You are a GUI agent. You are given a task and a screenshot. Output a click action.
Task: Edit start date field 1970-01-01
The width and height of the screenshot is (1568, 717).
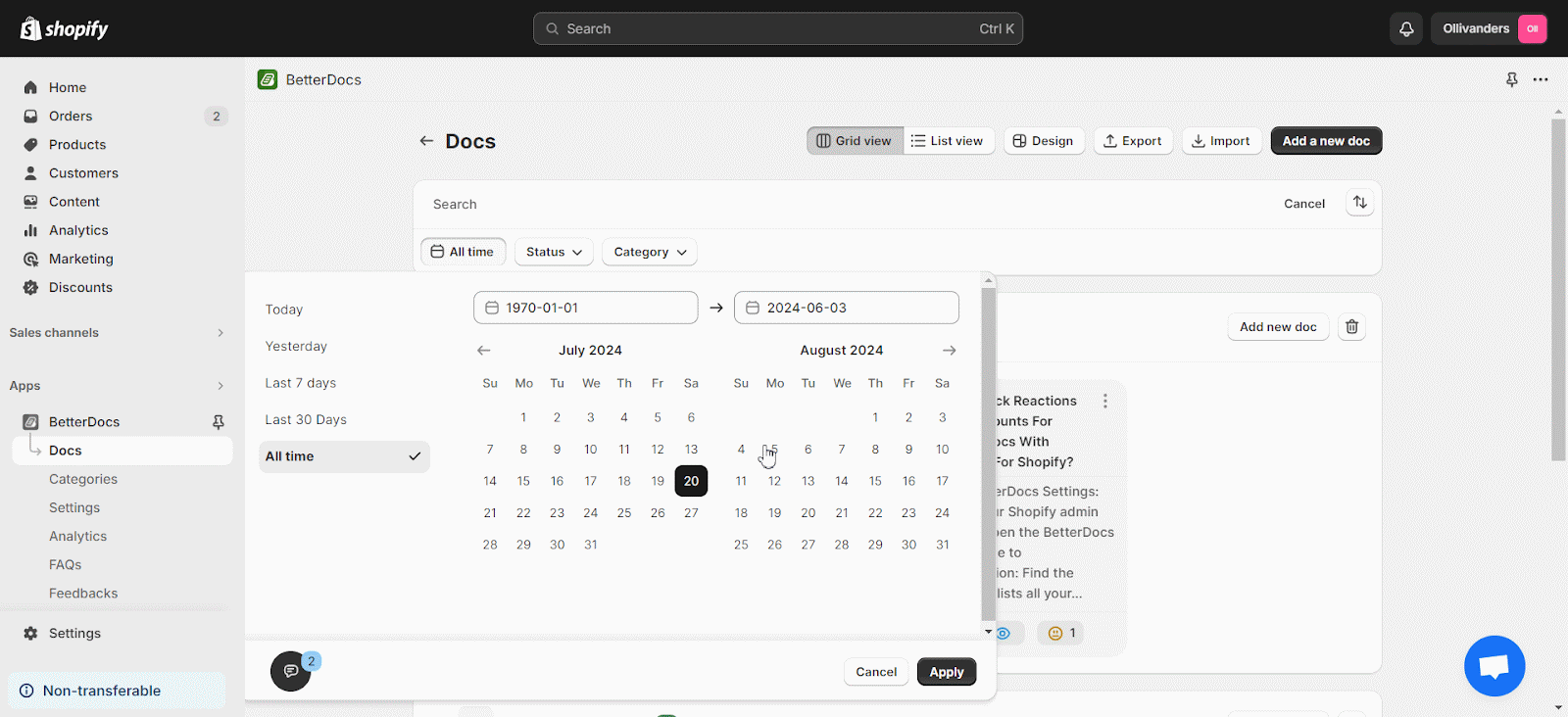(x=586, y=308)
